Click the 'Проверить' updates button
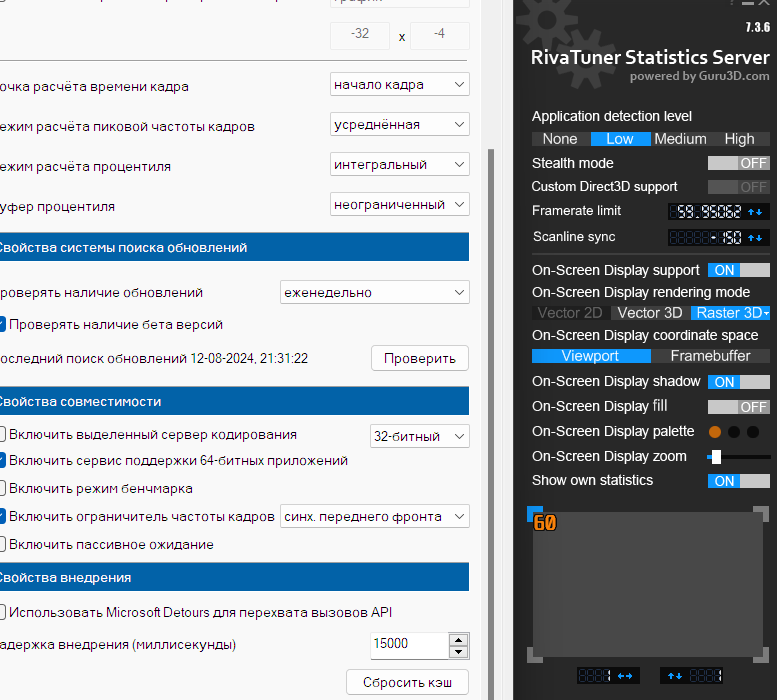Viewport: 777px width, 700px height. click(420, 358)
